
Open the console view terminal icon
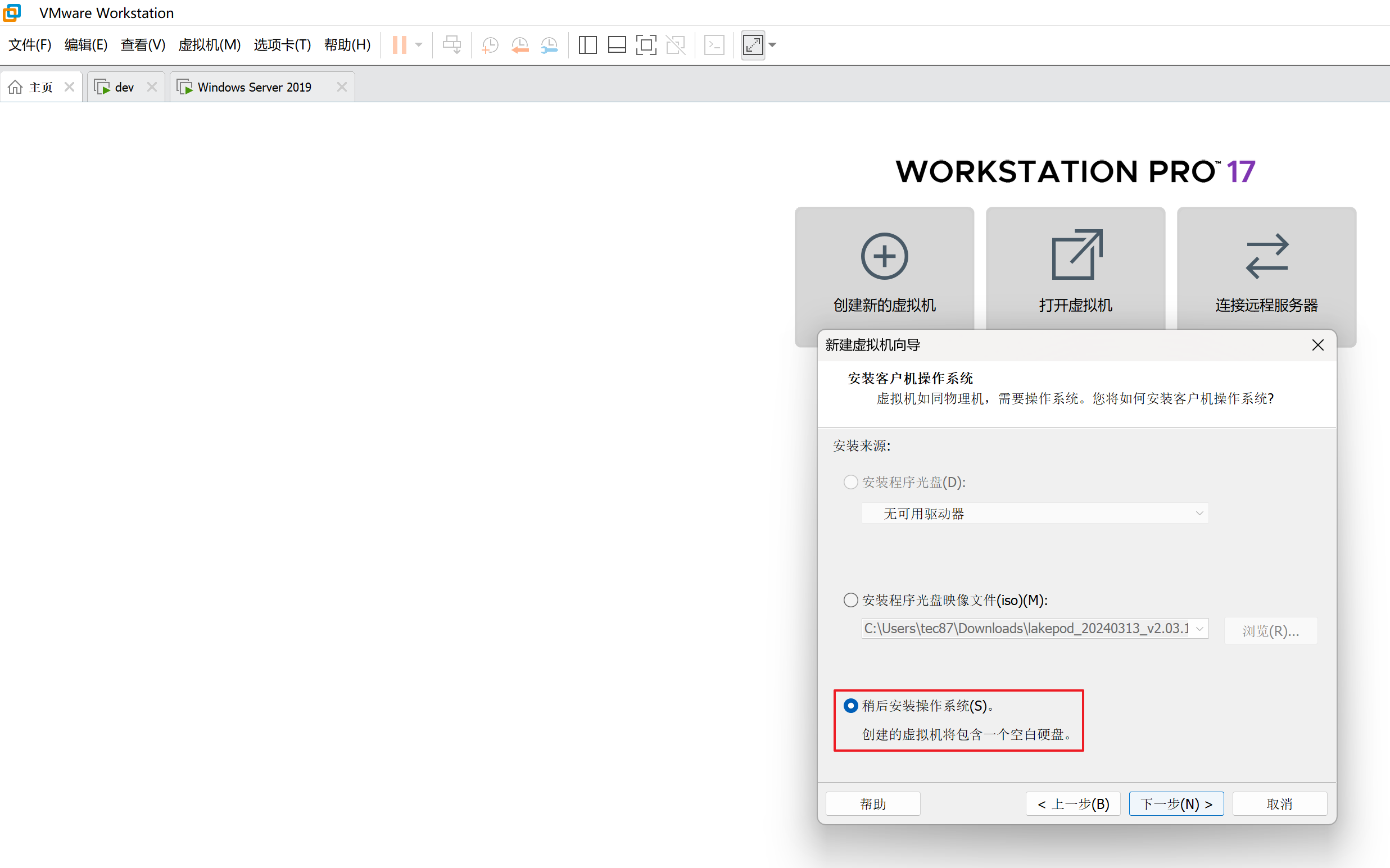tap(714, 45)
